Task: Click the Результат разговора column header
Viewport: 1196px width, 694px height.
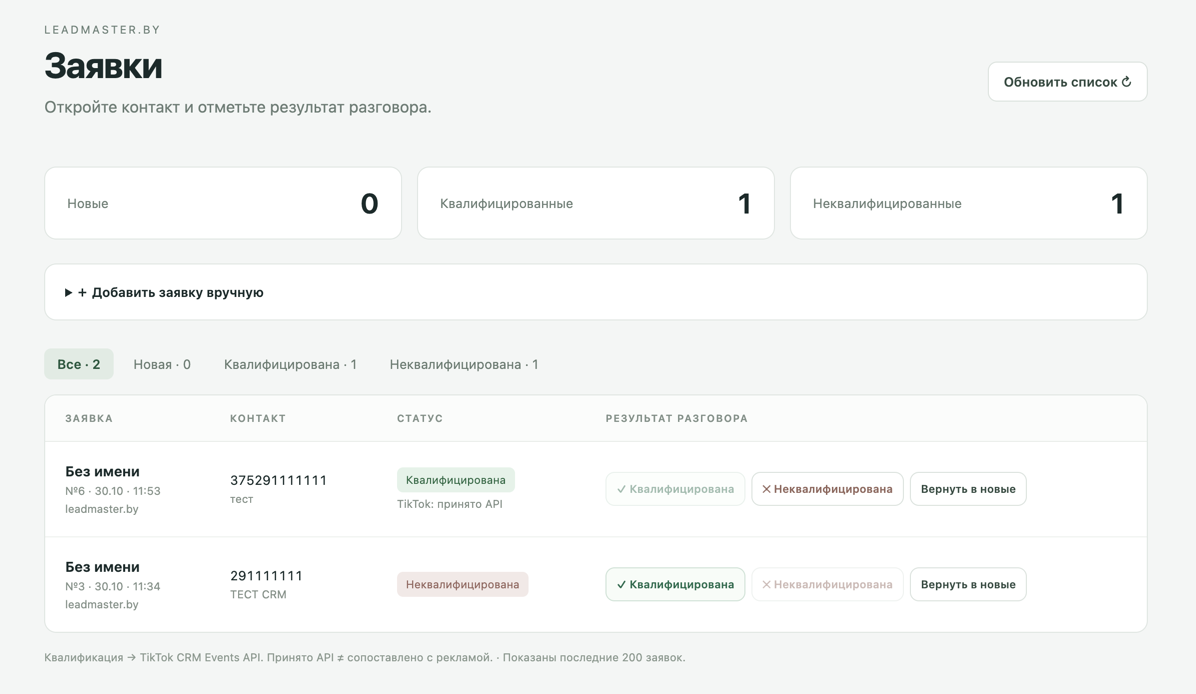Action: pos(677,418)
